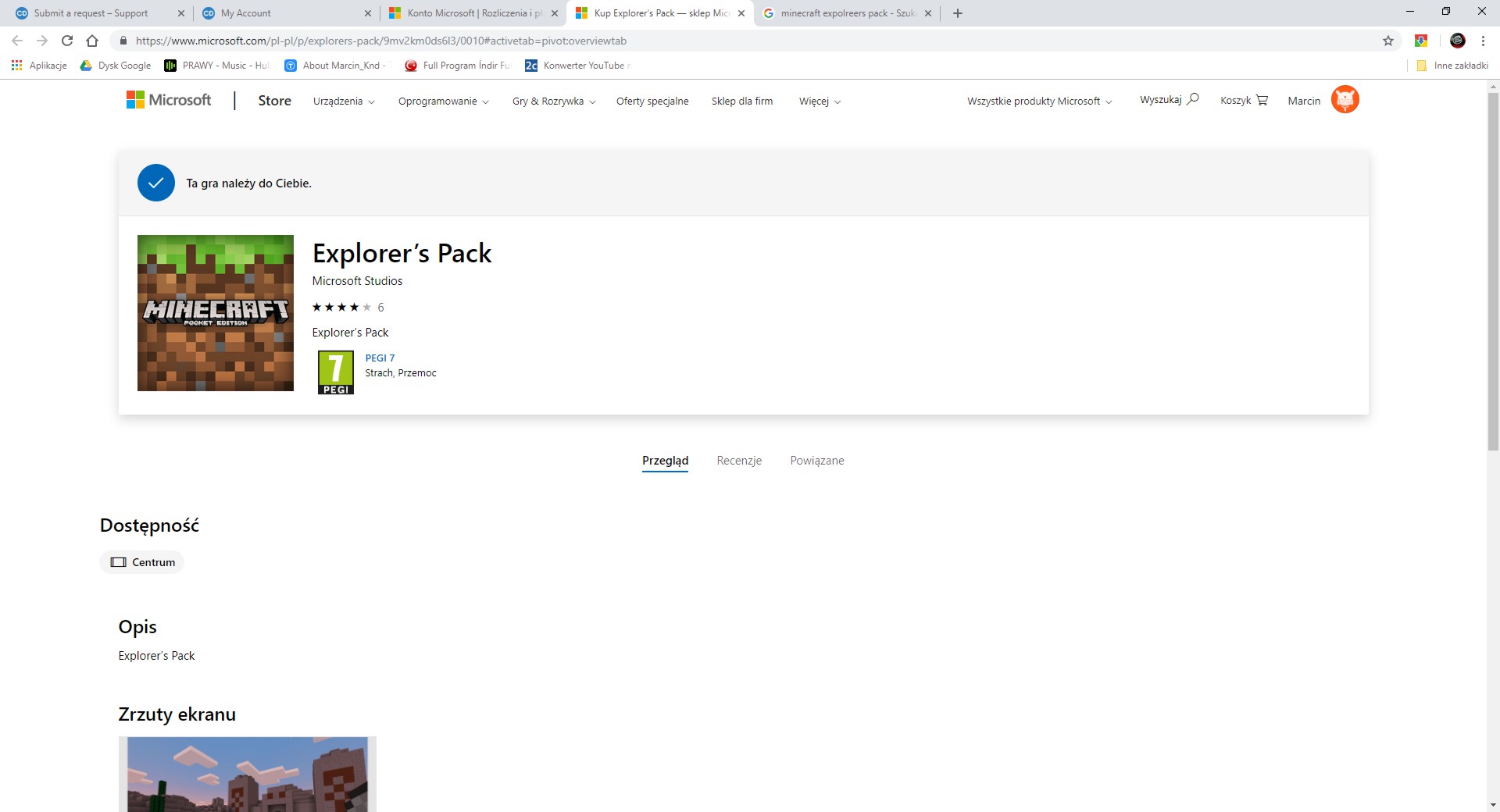Open the Dysk Google bookmark

116,66
